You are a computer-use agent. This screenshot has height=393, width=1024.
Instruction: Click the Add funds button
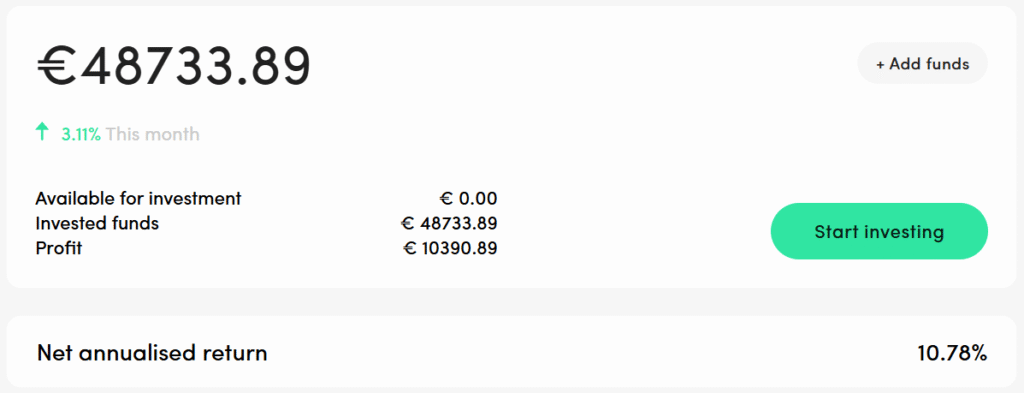[x=922, y=64]
